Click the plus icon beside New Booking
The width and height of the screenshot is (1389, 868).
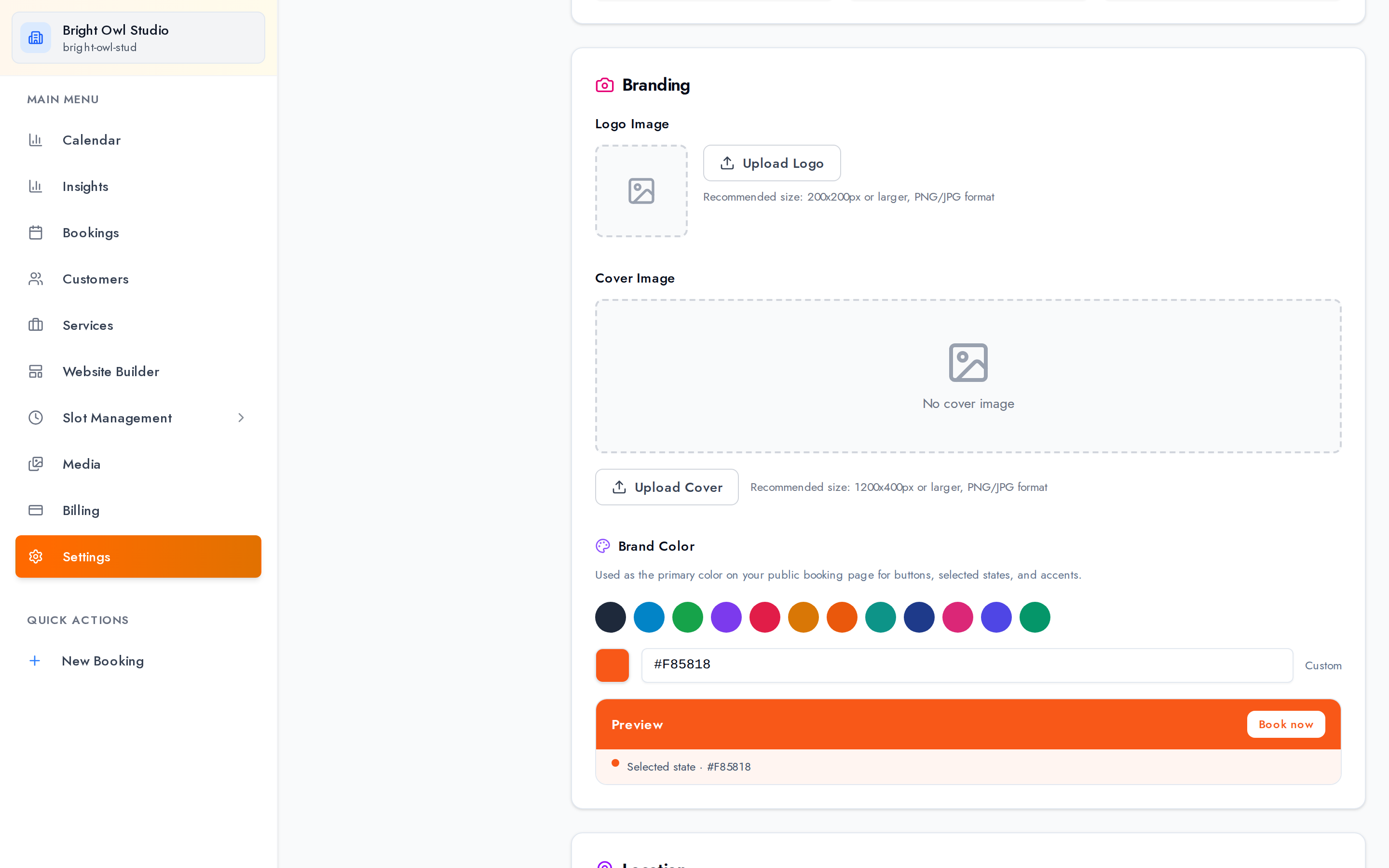coord(35,661)
